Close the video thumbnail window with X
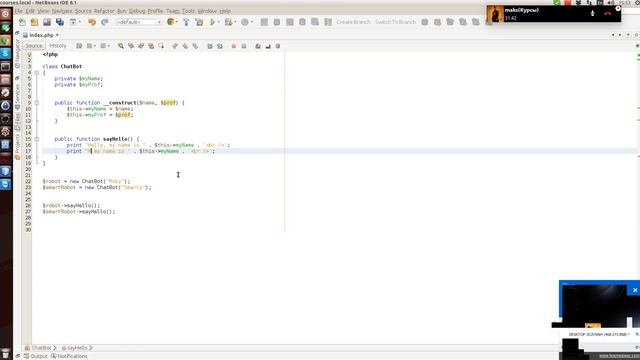 click(635, 290)
